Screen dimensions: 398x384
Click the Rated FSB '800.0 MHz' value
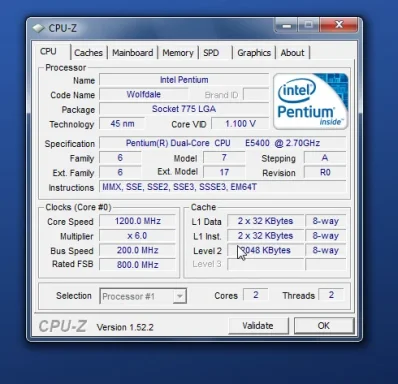(138, 265)
